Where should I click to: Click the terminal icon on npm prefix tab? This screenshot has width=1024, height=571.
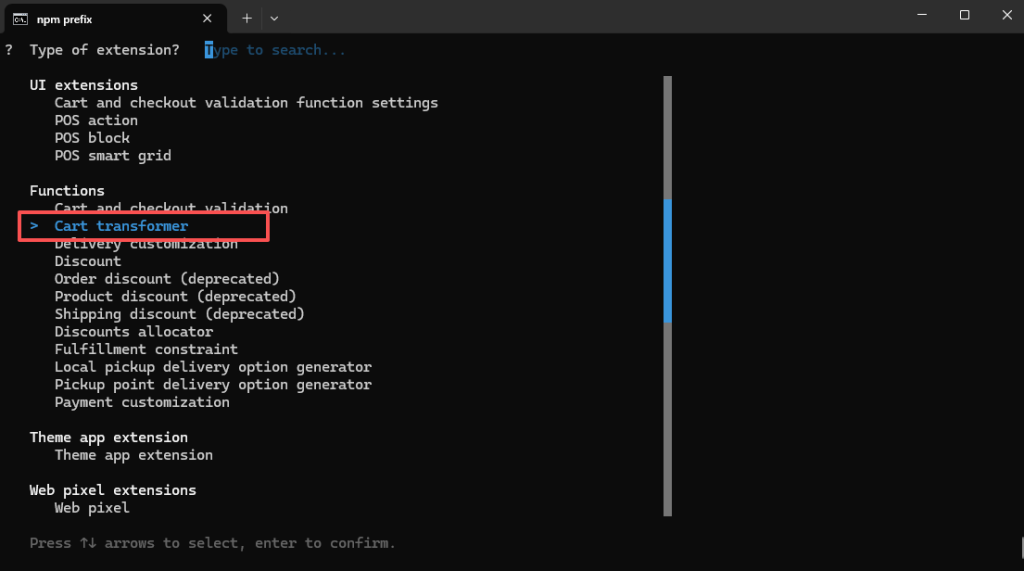[20, 18]
